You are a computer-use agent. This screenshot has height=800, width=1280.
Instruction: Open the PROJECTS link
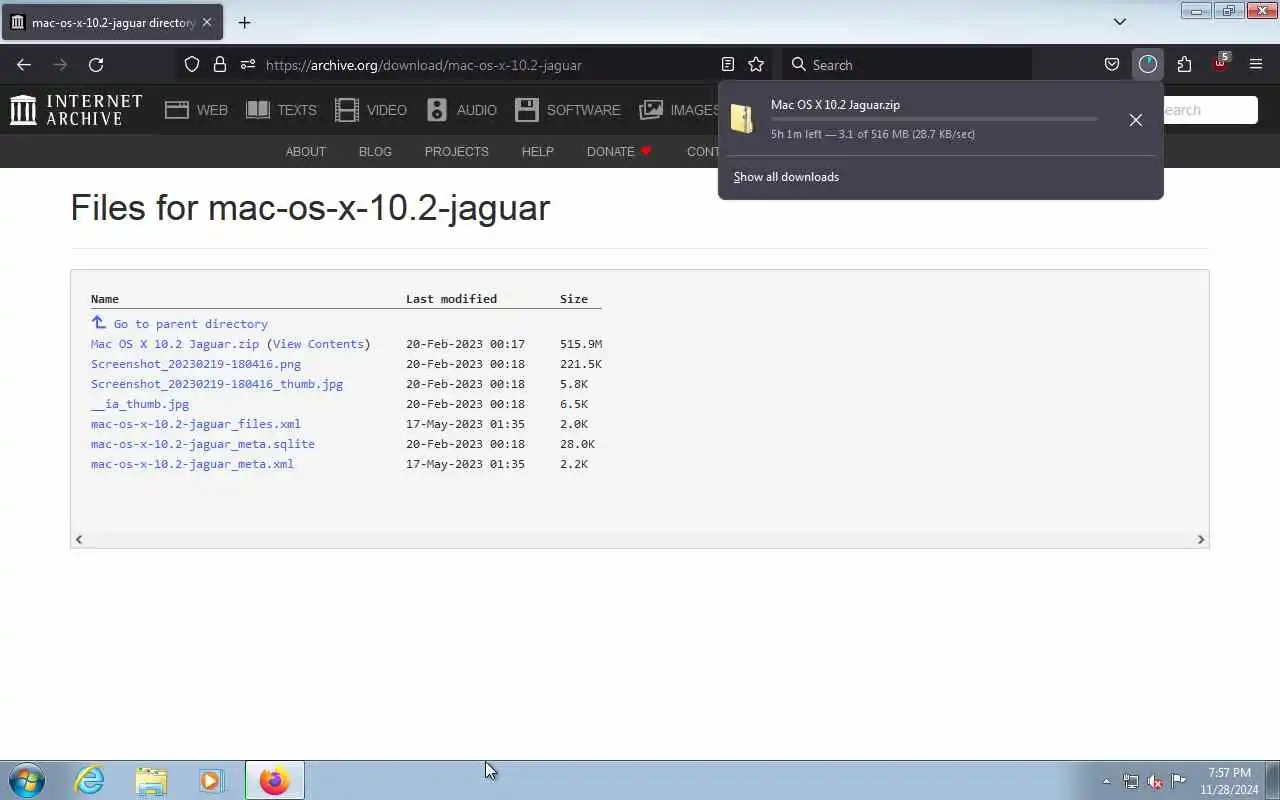457,152
